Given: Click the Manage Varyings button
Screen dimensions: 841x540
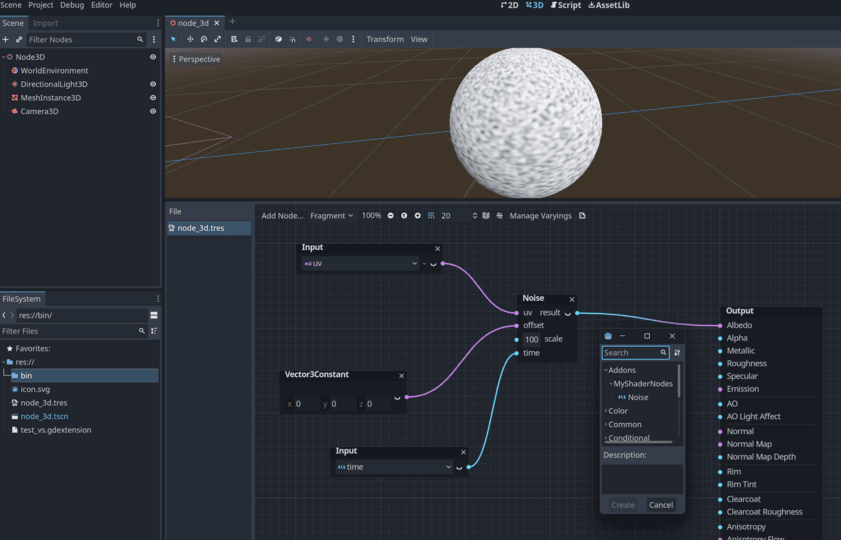Looking at the screenshot, I should pos(539,216).
